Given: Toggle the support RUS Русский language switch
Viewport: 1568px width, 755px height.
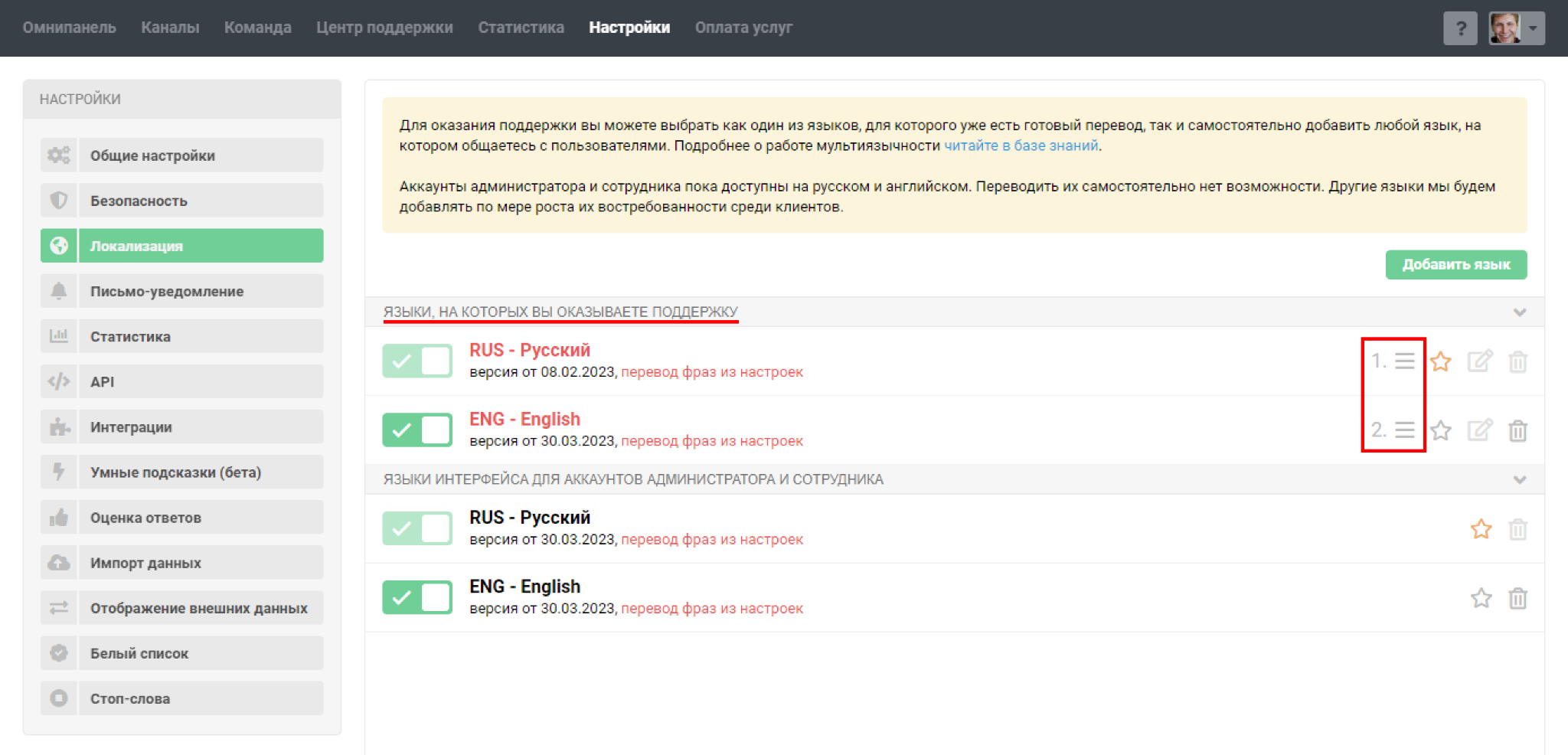Looking at the screenshot, I should (417, 361).
